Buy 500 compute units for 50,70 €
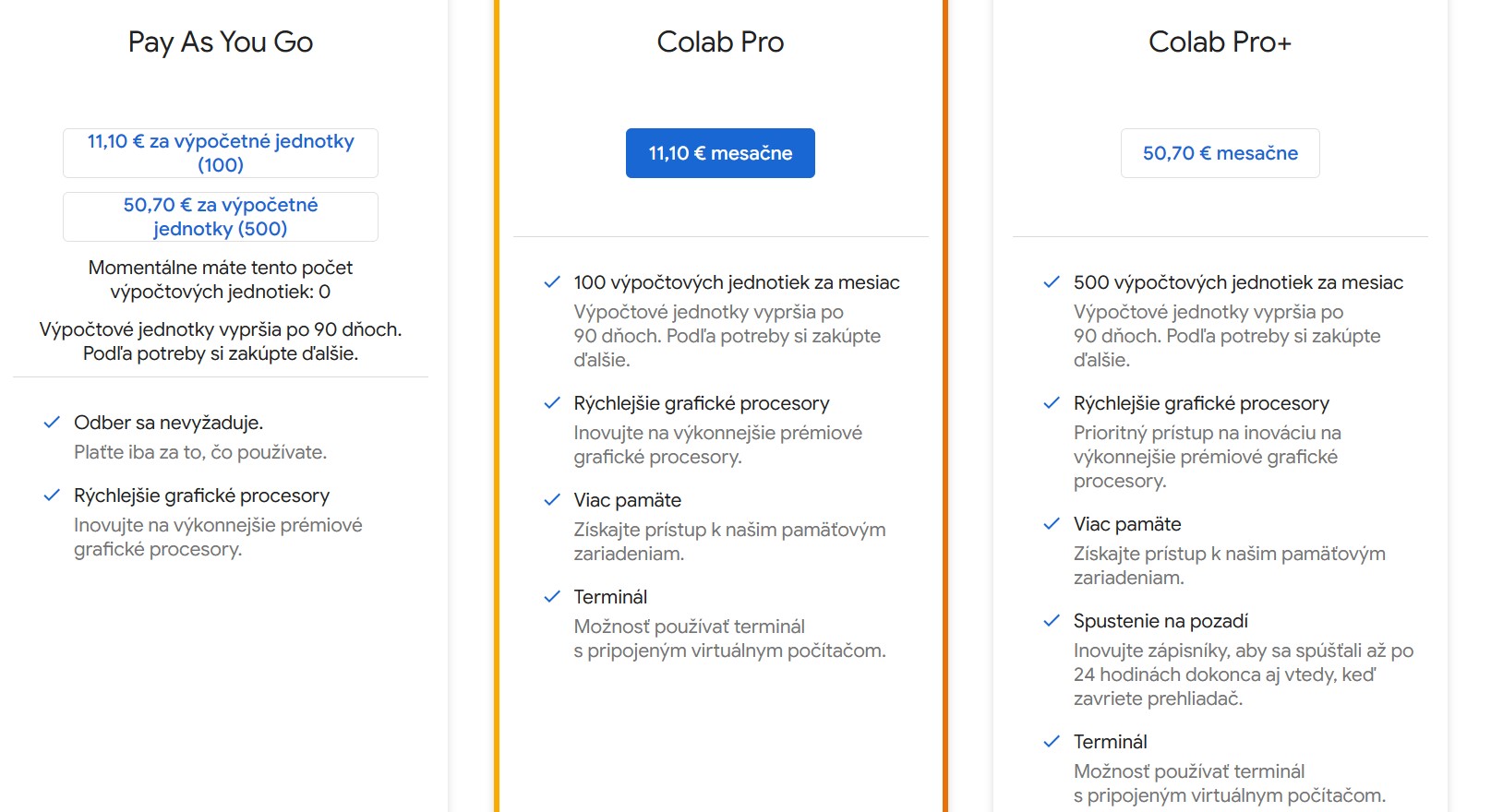Screen dimensions: 1491x812 pyautogui.click(x=221, y=217)
